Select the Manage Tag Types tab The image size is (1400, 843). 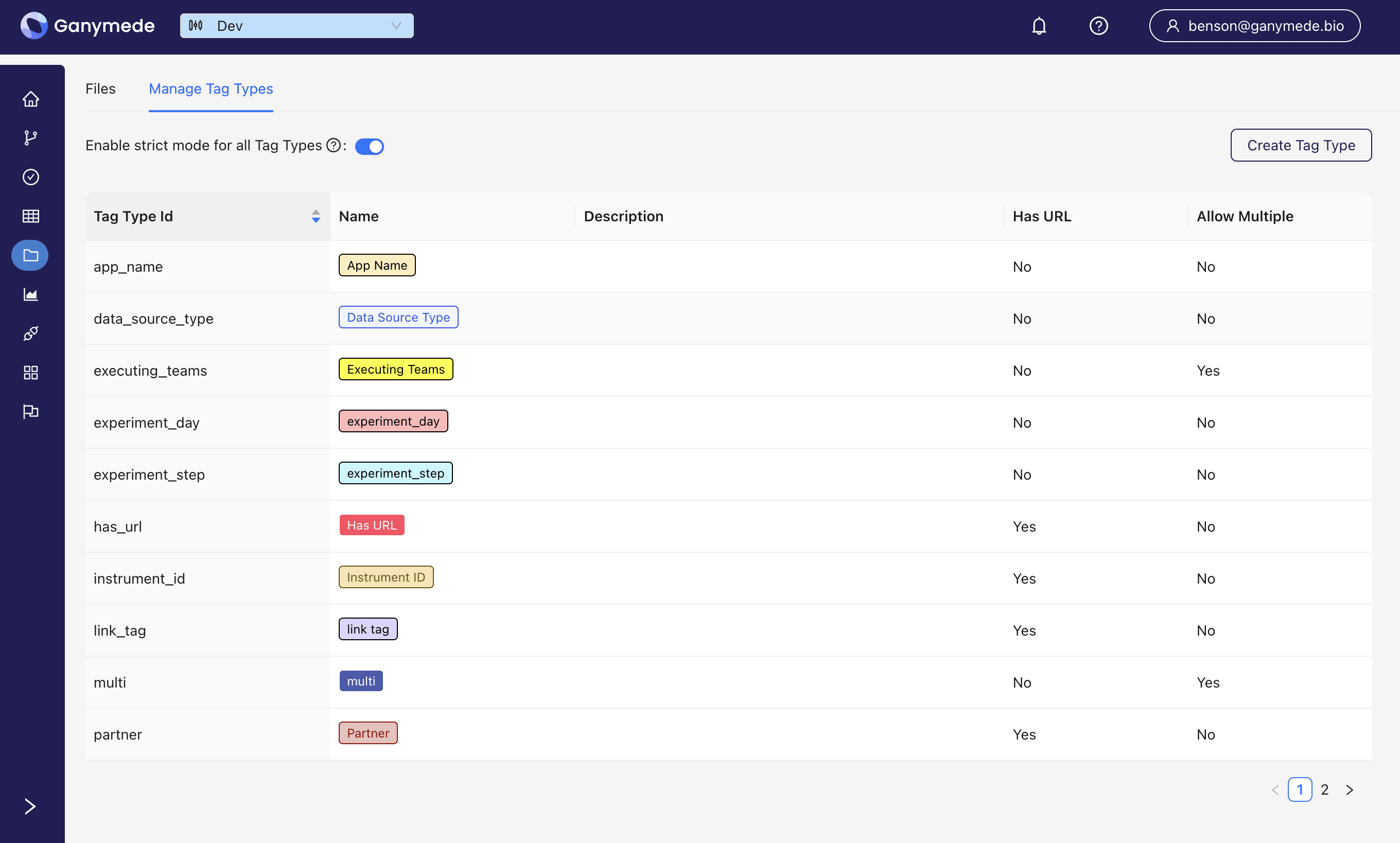211,89
